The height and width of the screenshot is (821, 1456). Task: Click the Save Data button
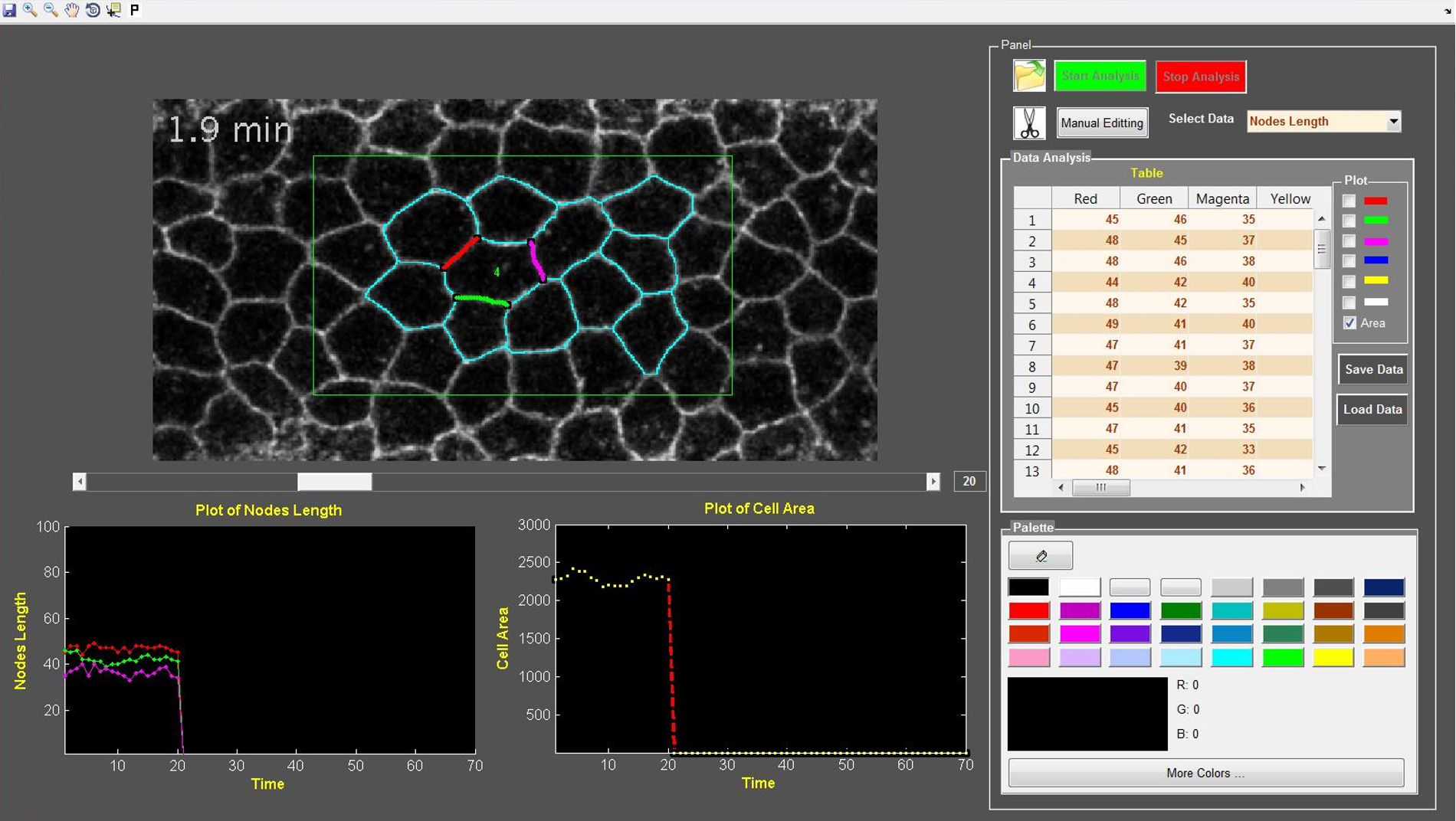(x=1373, y=369)
